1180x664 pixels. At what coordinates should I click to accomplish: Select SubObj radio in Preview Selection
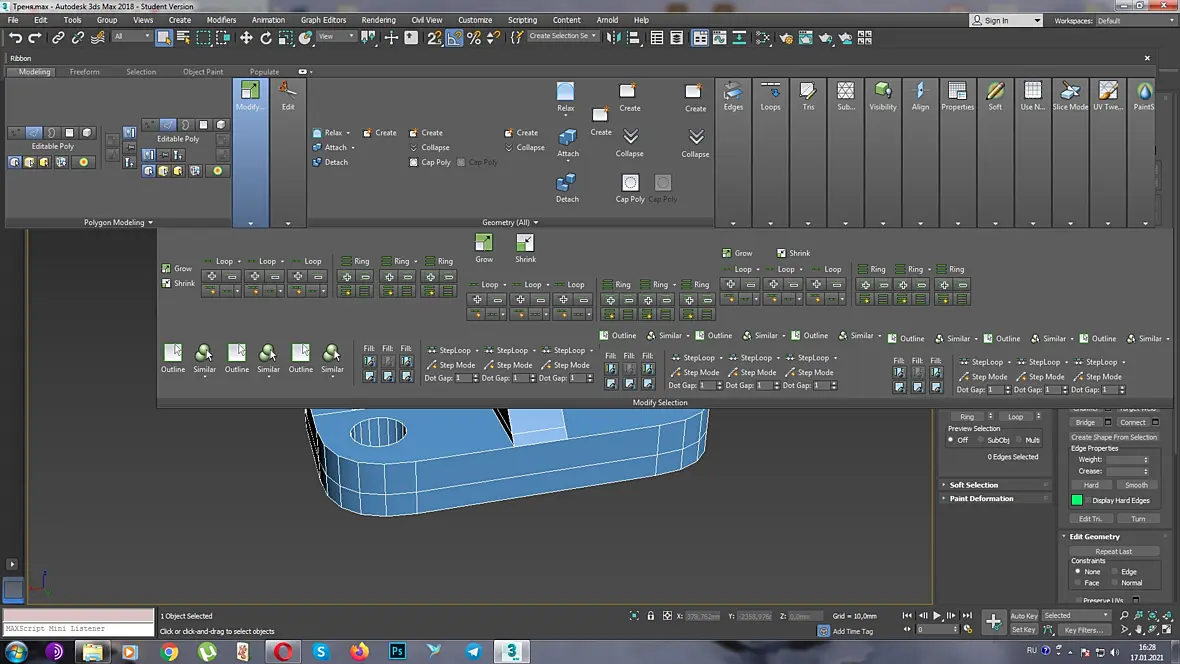(981, 440)
